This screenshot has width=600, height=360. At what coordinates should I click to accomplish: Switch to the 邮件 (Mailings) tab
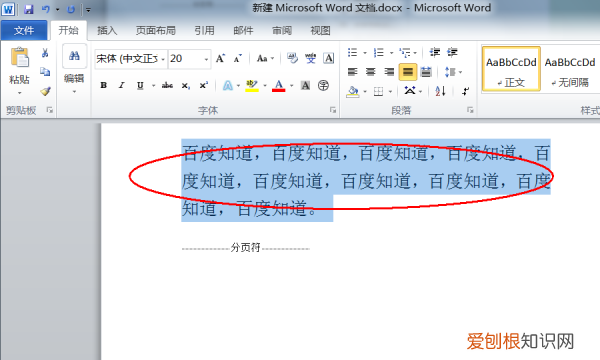pos(243,30)
